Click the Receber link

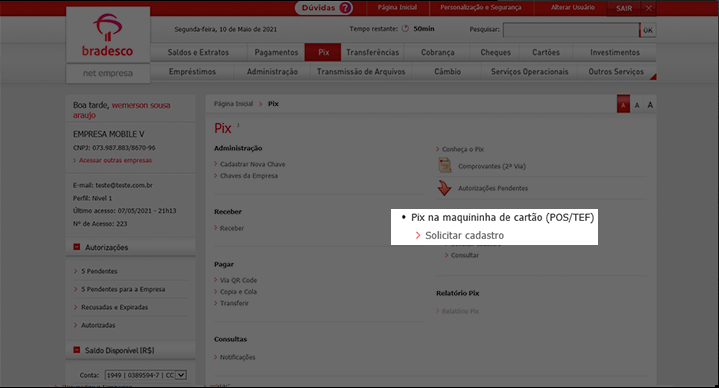coord(232,228)
